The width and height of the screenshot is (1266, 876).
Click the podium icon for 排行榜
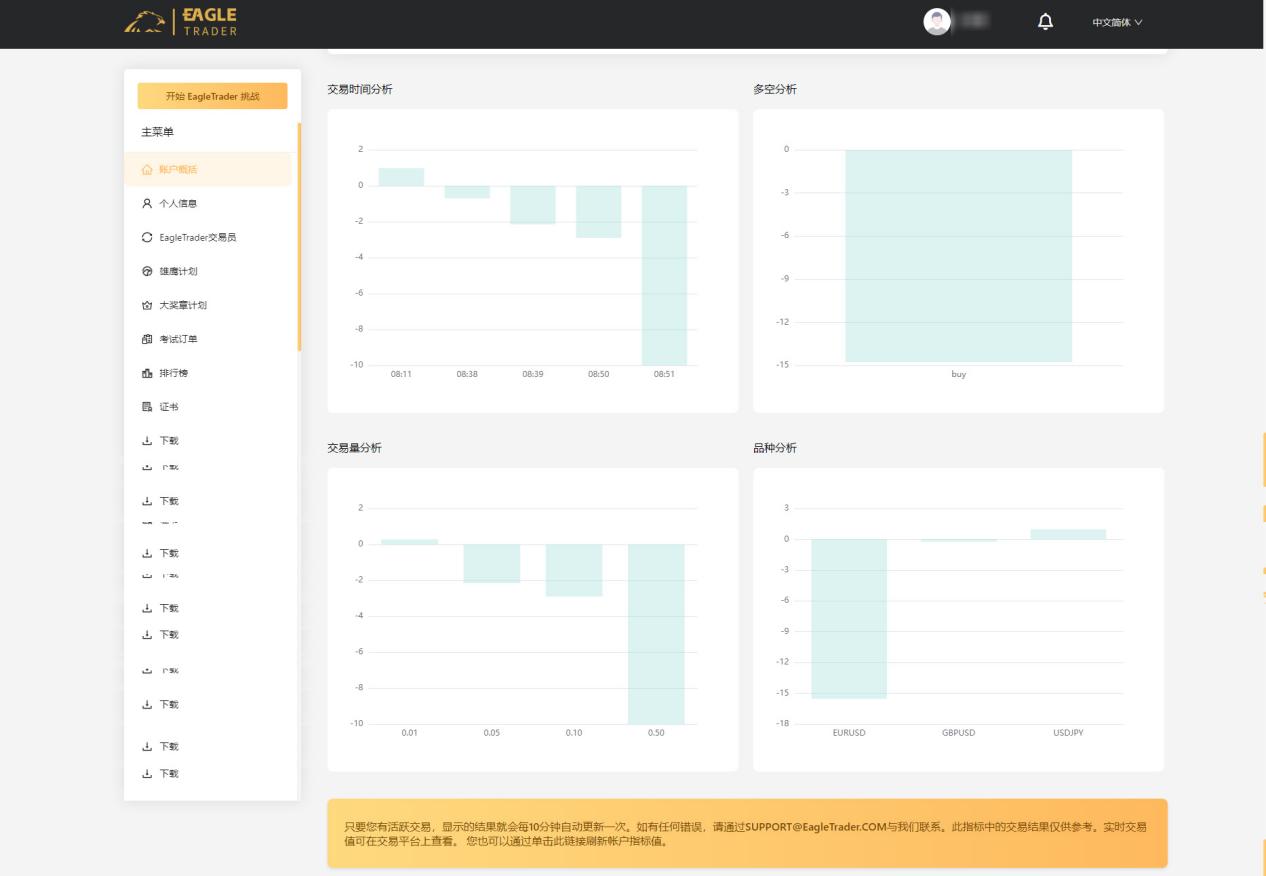pyautogui.click(x=147, y=374)
